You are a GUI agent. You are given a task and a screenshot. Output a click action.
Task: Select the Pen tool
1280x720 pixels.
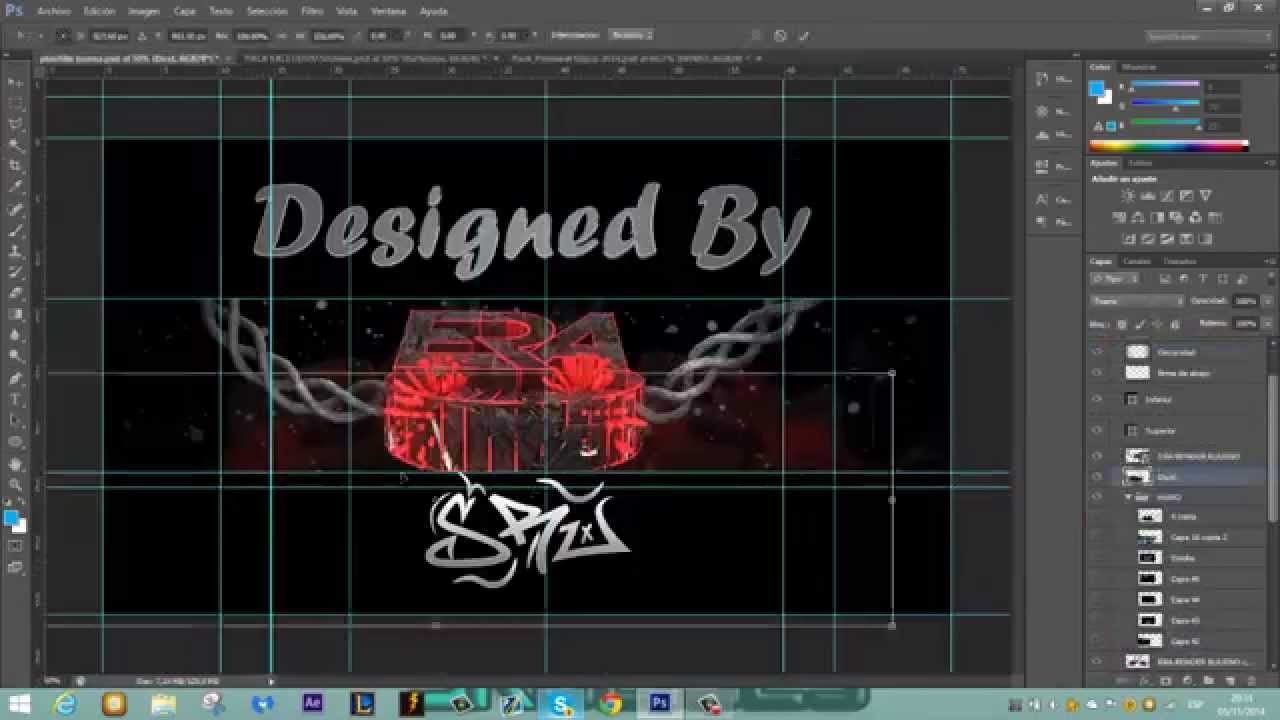point(15,378)
